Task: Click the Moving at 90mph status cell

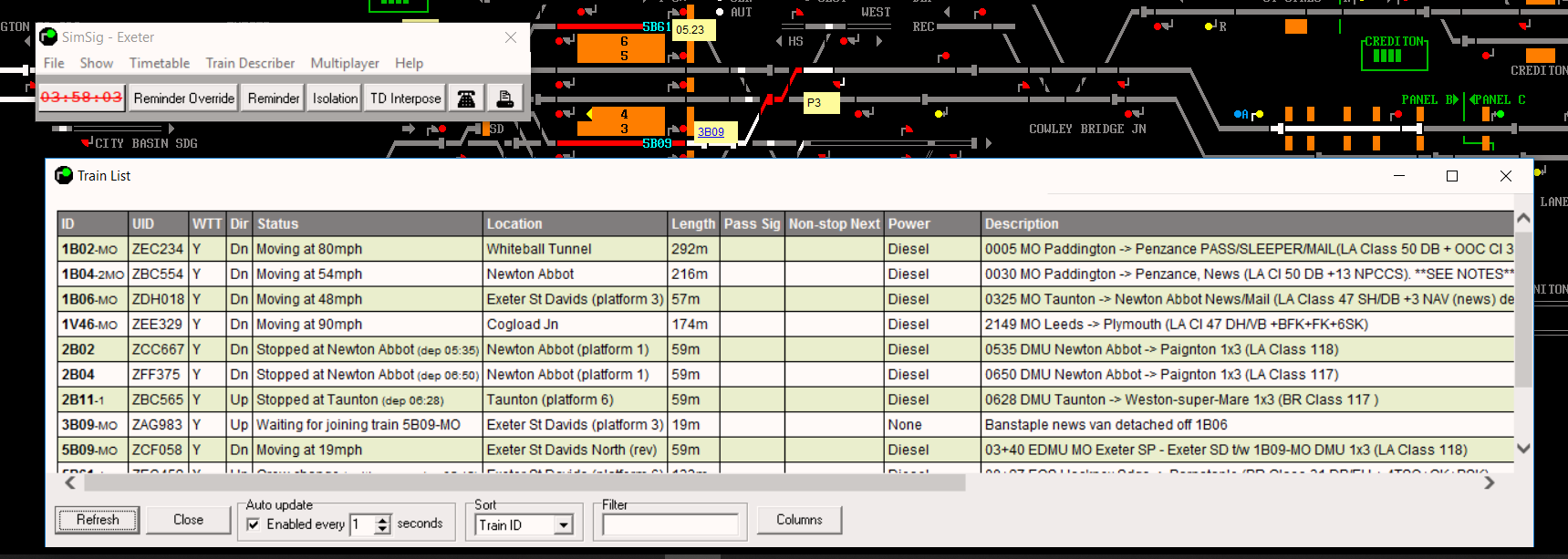Action: pyautogui.click(x=368, y=324)
